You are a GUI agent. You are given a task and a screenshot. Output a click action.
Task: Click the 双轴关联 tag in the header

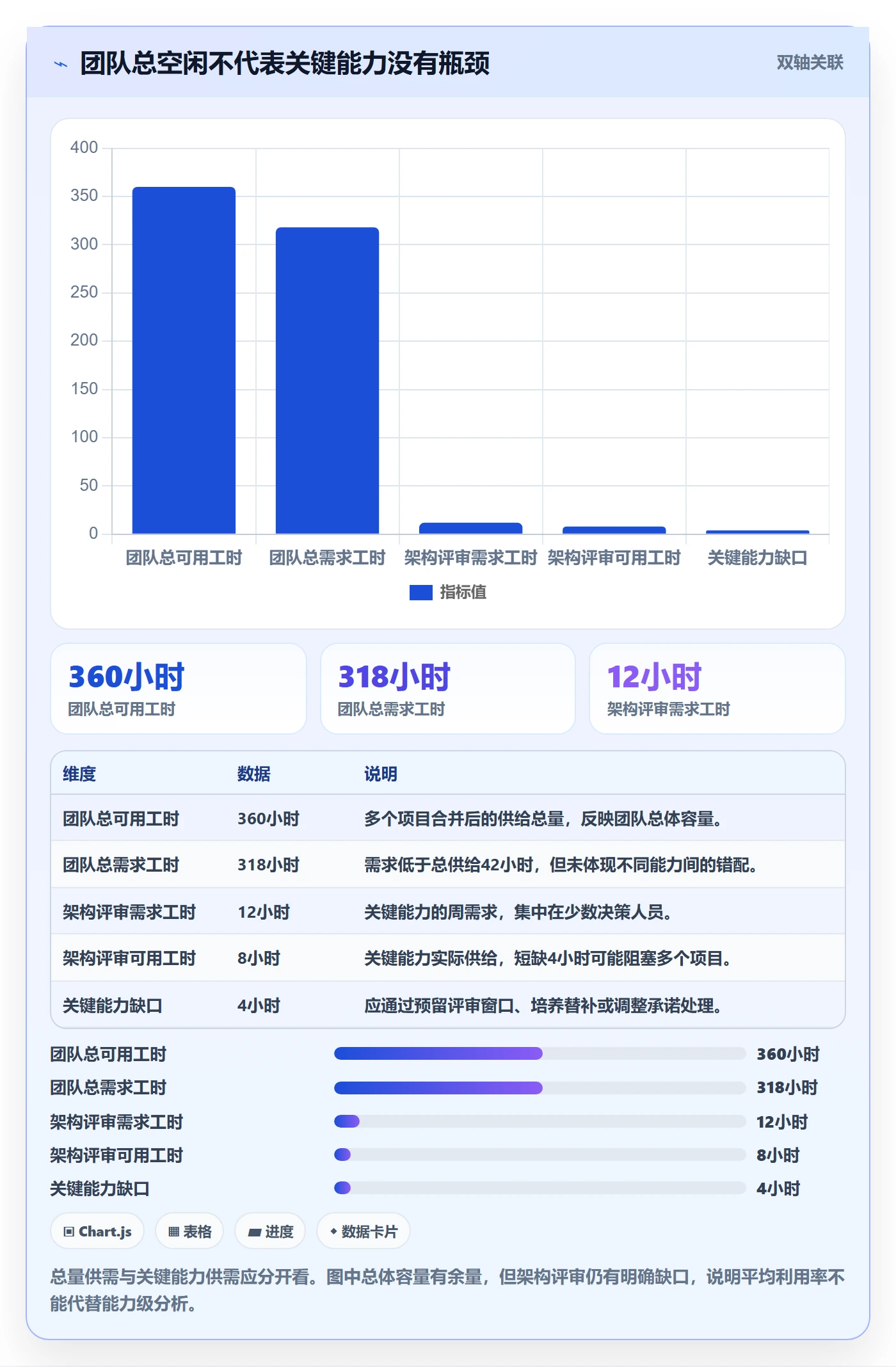pyautogui.click(x=810, y=63)
